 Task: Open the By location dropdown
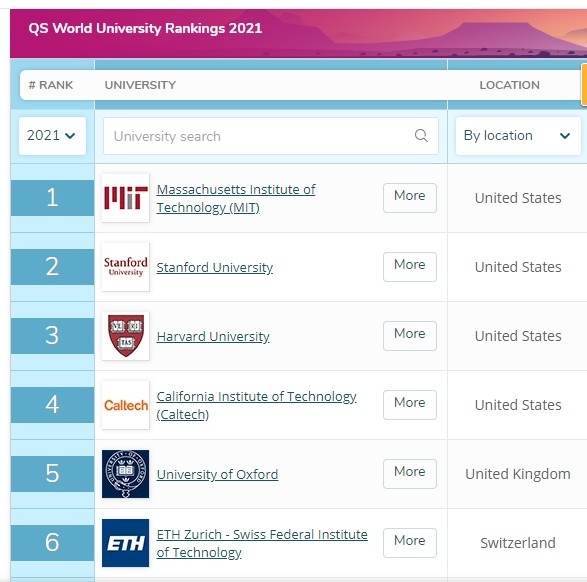[x=518, y=135]
